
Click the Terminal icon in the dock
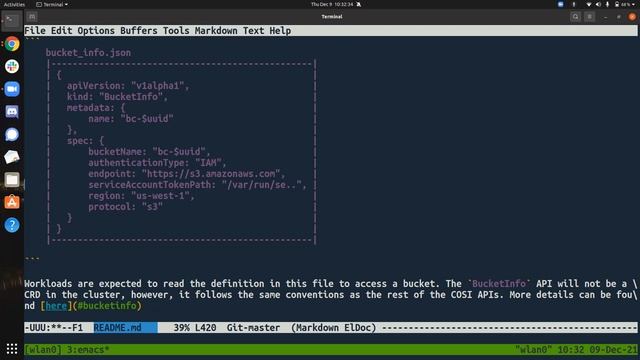tap(12, 20)
